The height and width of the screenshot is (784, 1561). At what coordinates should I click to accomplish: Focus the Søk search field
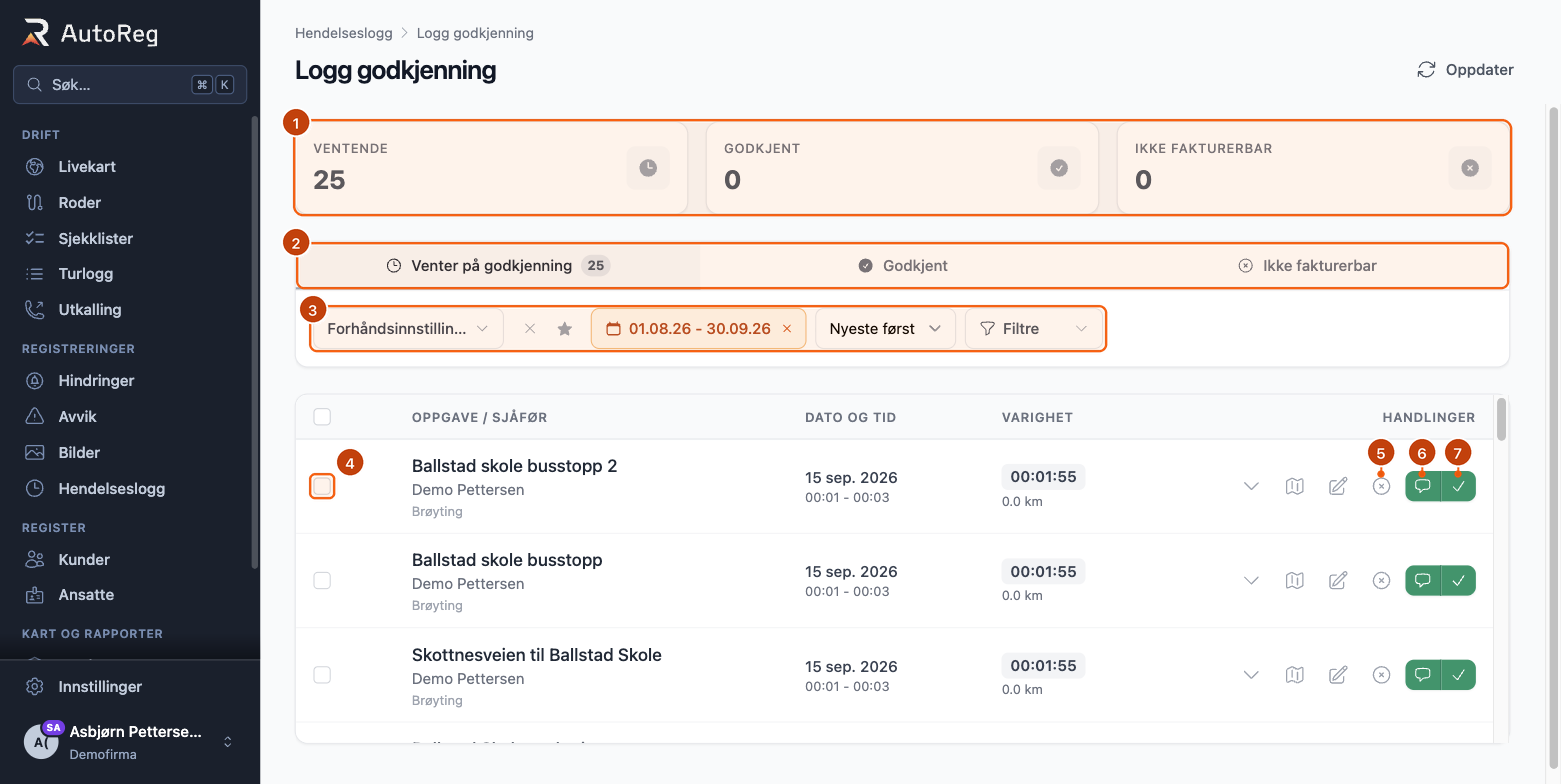pos(130,85)
